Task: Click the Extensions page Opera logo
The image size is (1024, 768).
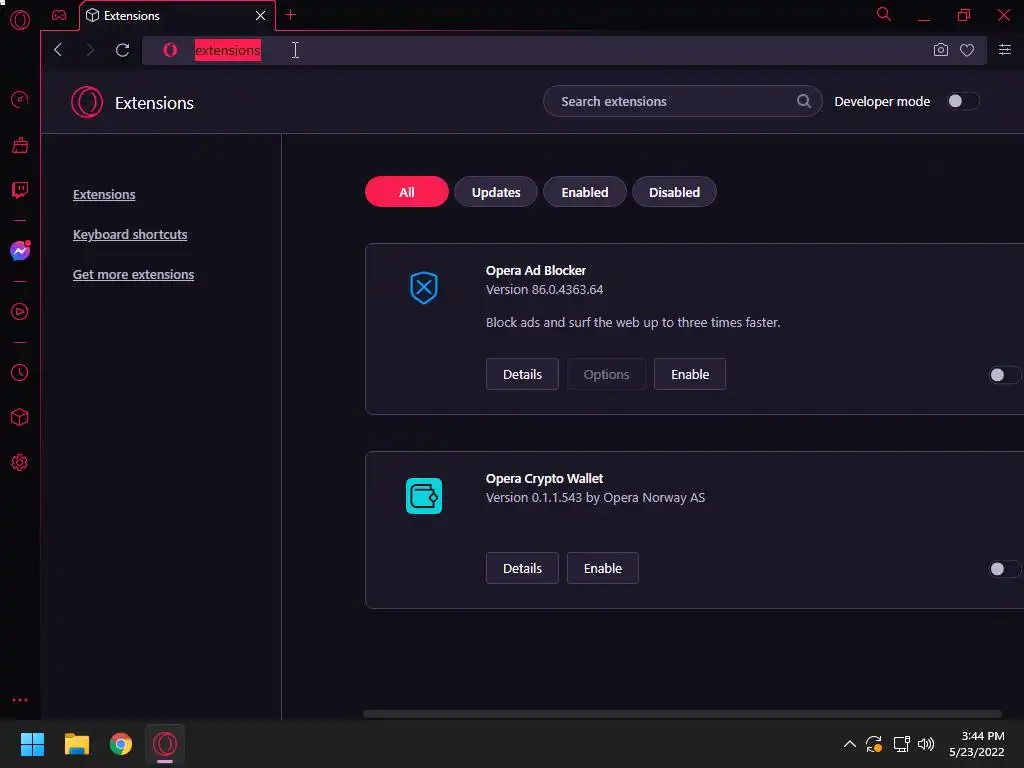Action: point(87,103)
